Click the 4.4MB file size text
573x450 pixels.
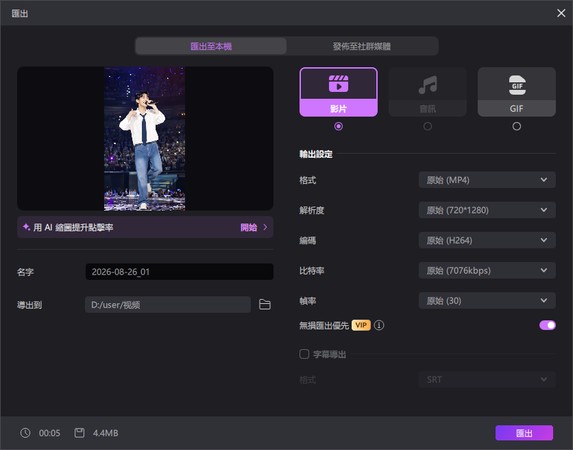click(x=106, y=433)
